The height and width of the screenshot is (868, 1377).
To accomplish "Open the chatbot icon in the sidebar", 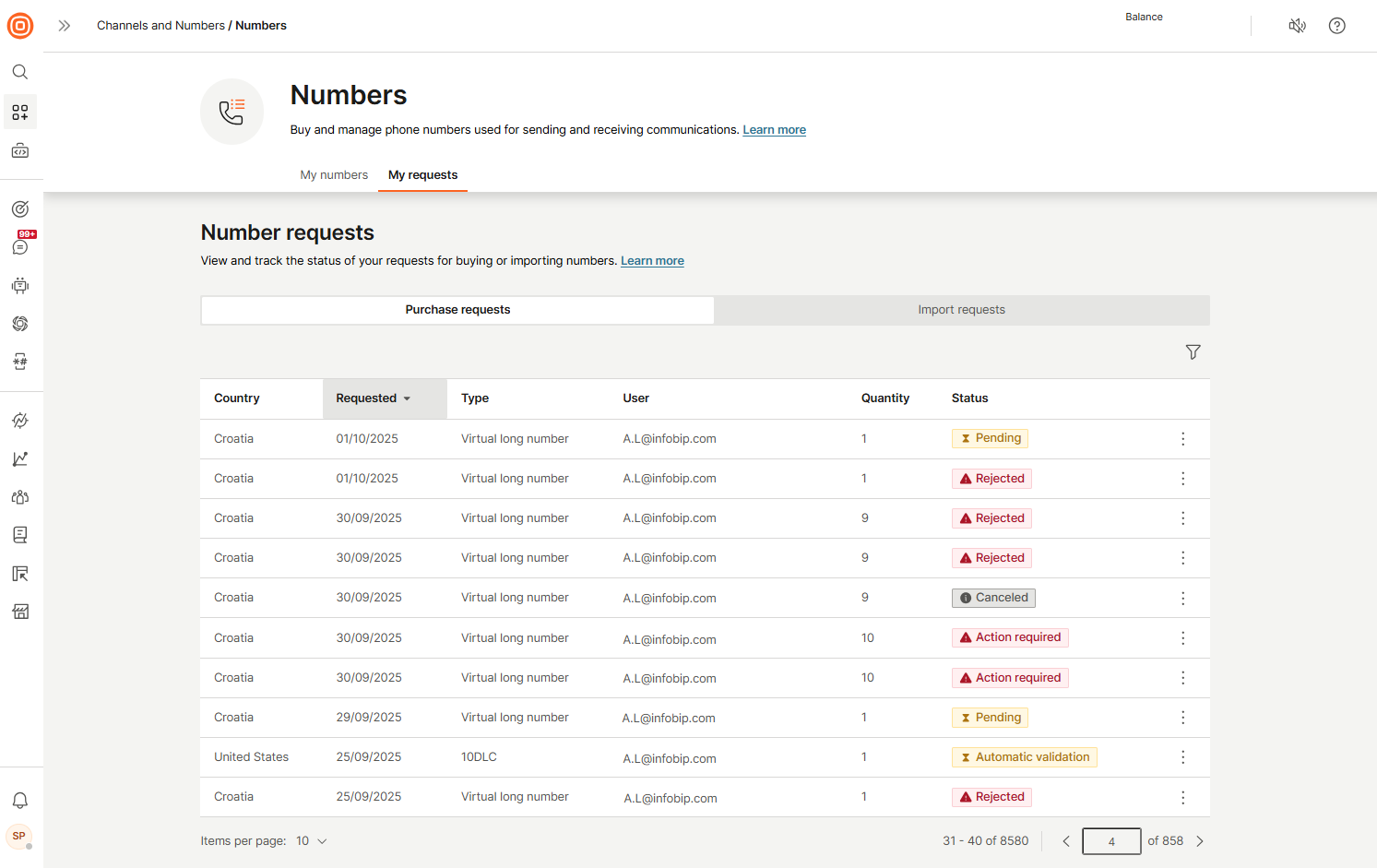I will coord(20,286).
